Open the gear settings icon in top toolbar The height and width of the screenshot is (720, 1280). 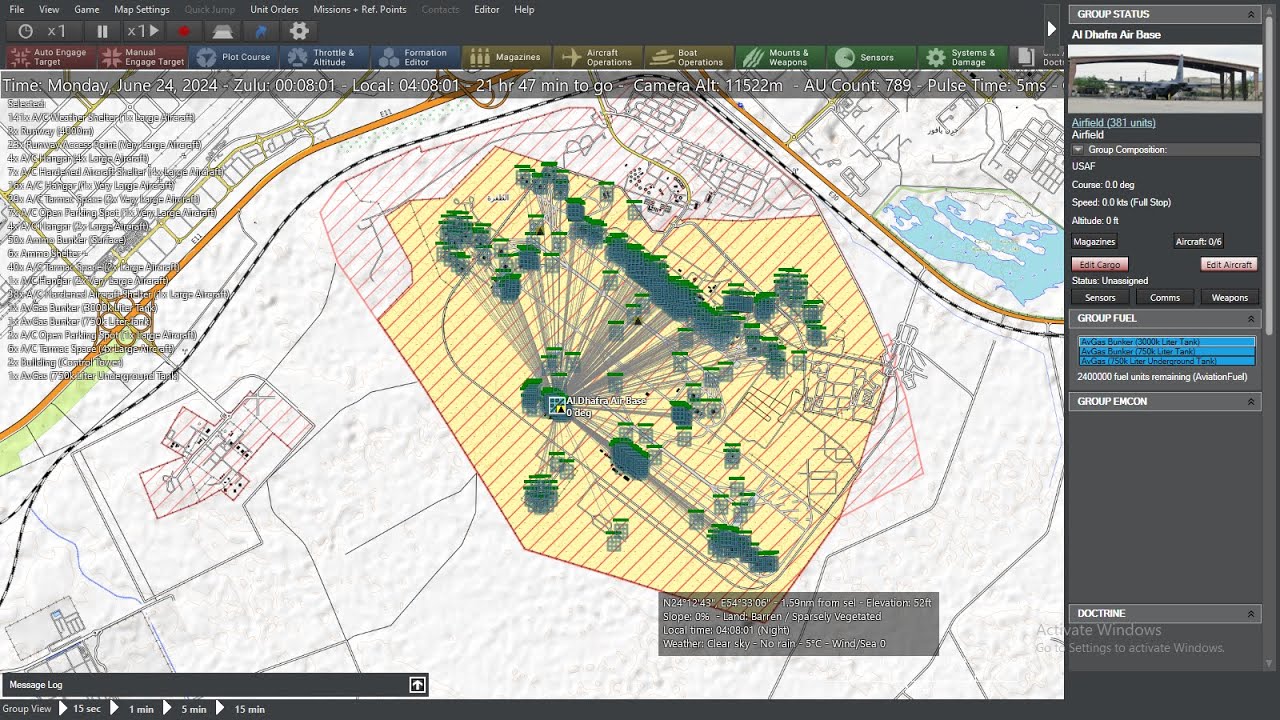pos(299,32)
